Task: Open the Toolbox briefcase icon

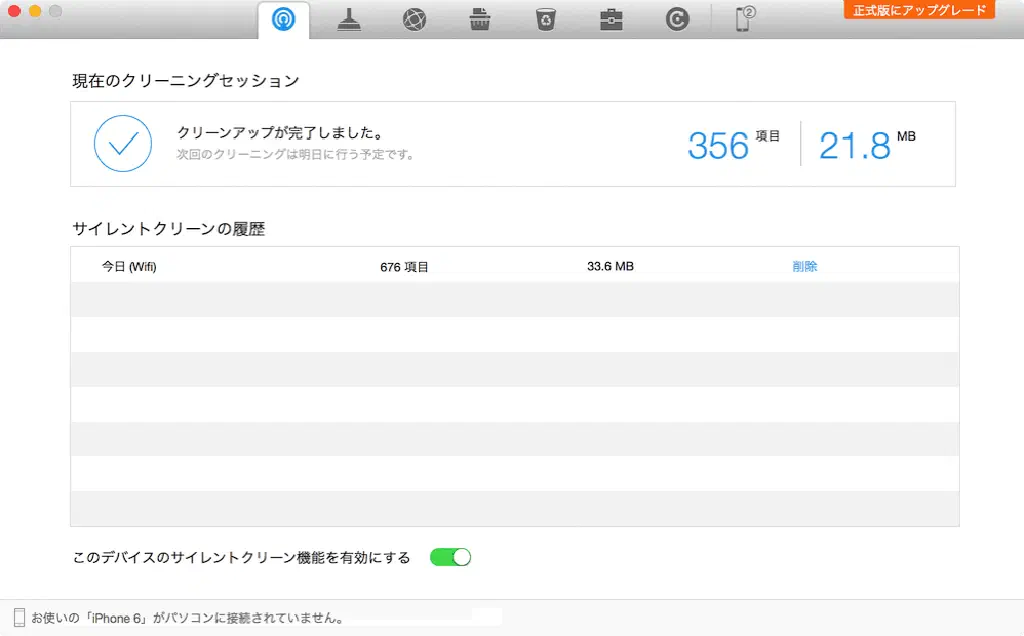Action: point(611,20)
